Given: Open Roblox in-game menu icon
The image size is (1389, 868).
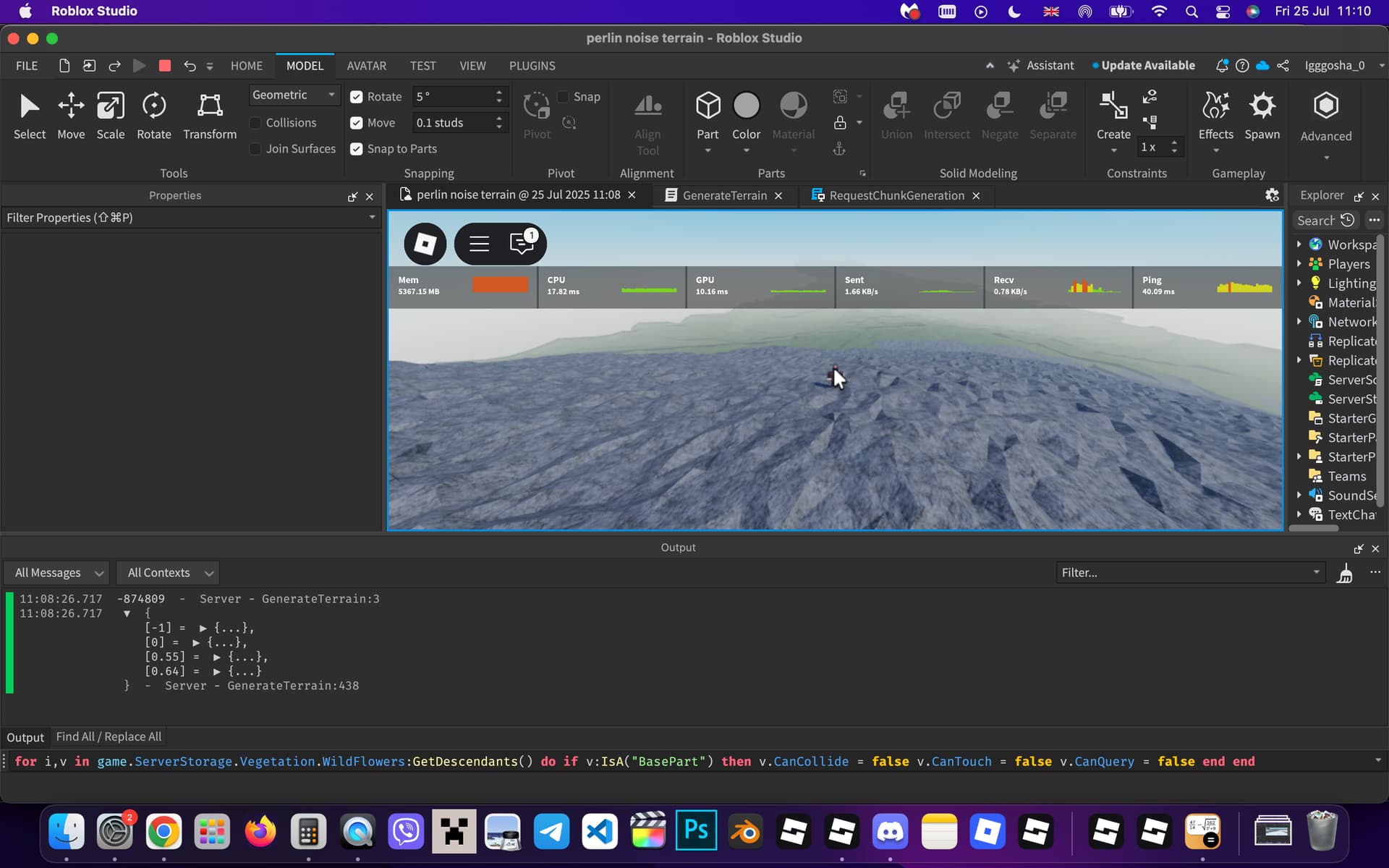Looking at the screenshot, I should coord(425,244).
